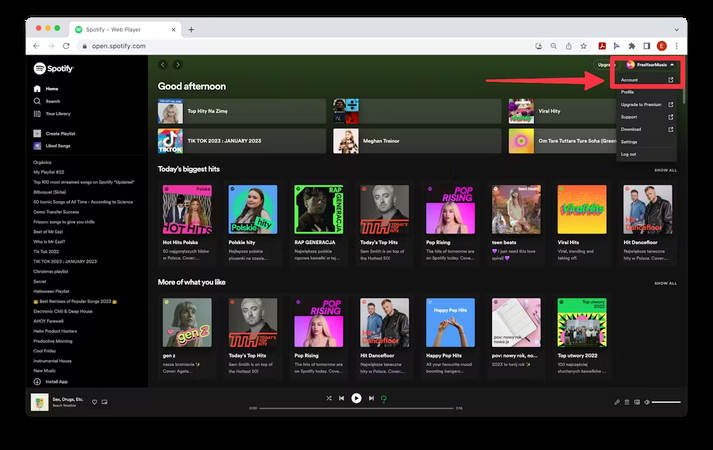The image size is (713, 450).
Task: Click the Spotify logo
Action: coord(53,69)
